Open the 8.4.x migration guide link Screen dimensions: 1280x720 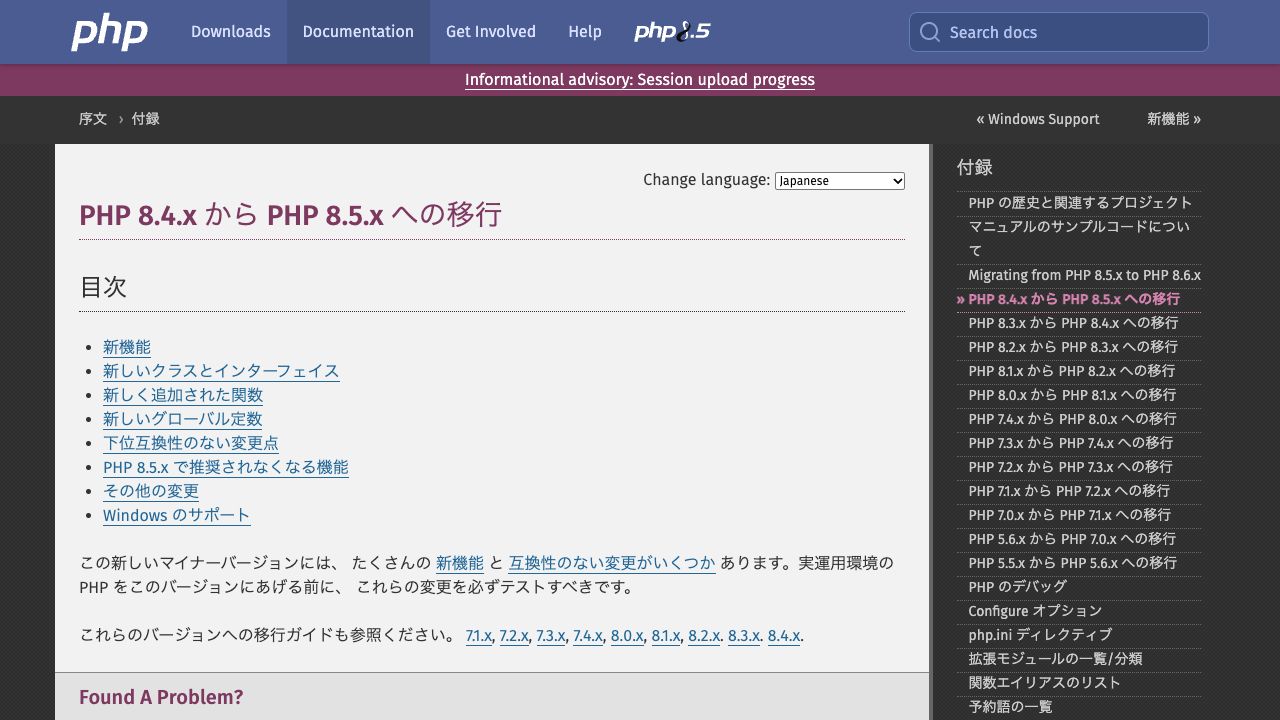(784, 635)
